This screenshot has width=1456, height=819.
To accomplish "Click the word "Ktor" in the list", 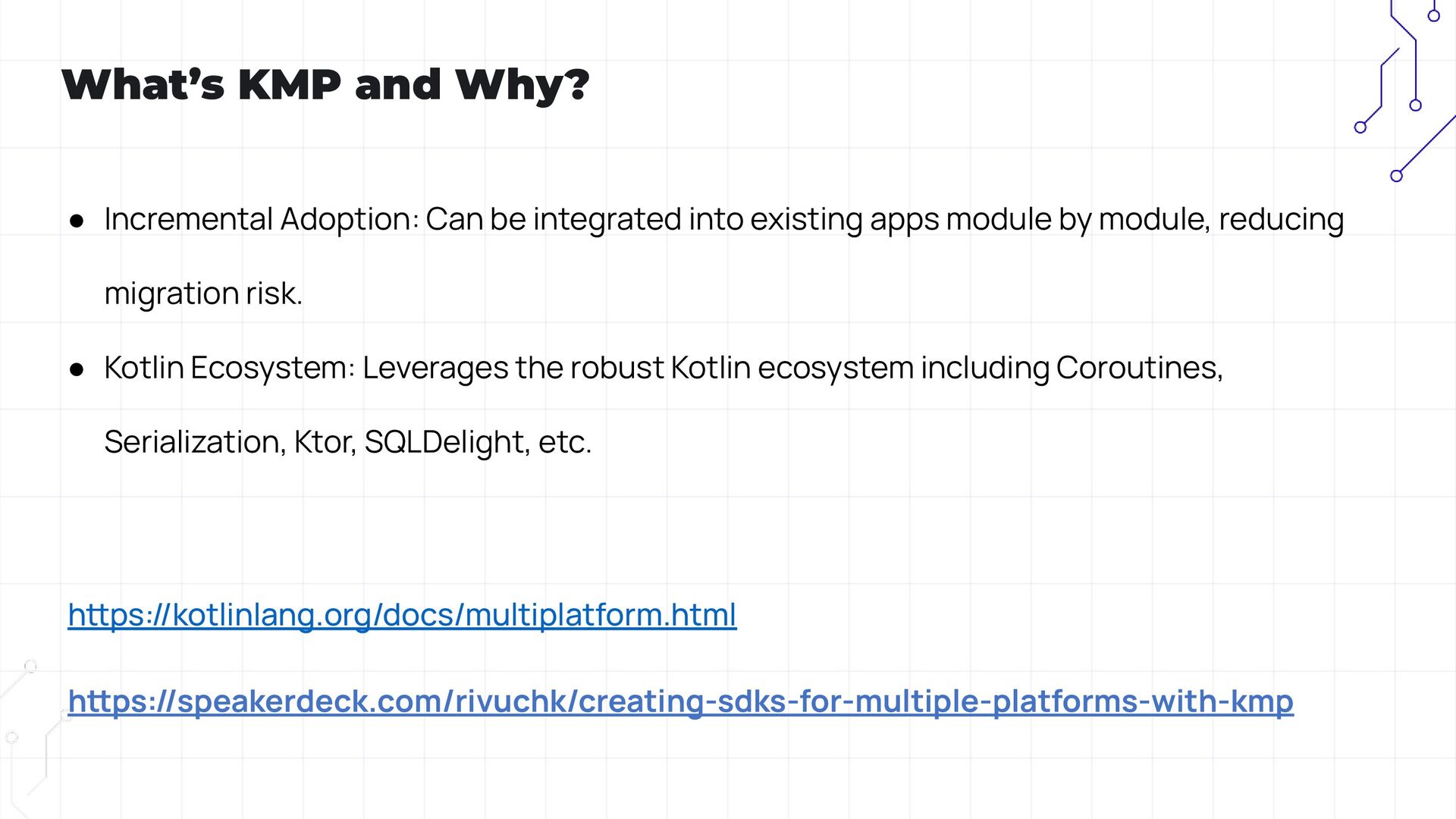I will pyautogui.click(x=324, y=442).
